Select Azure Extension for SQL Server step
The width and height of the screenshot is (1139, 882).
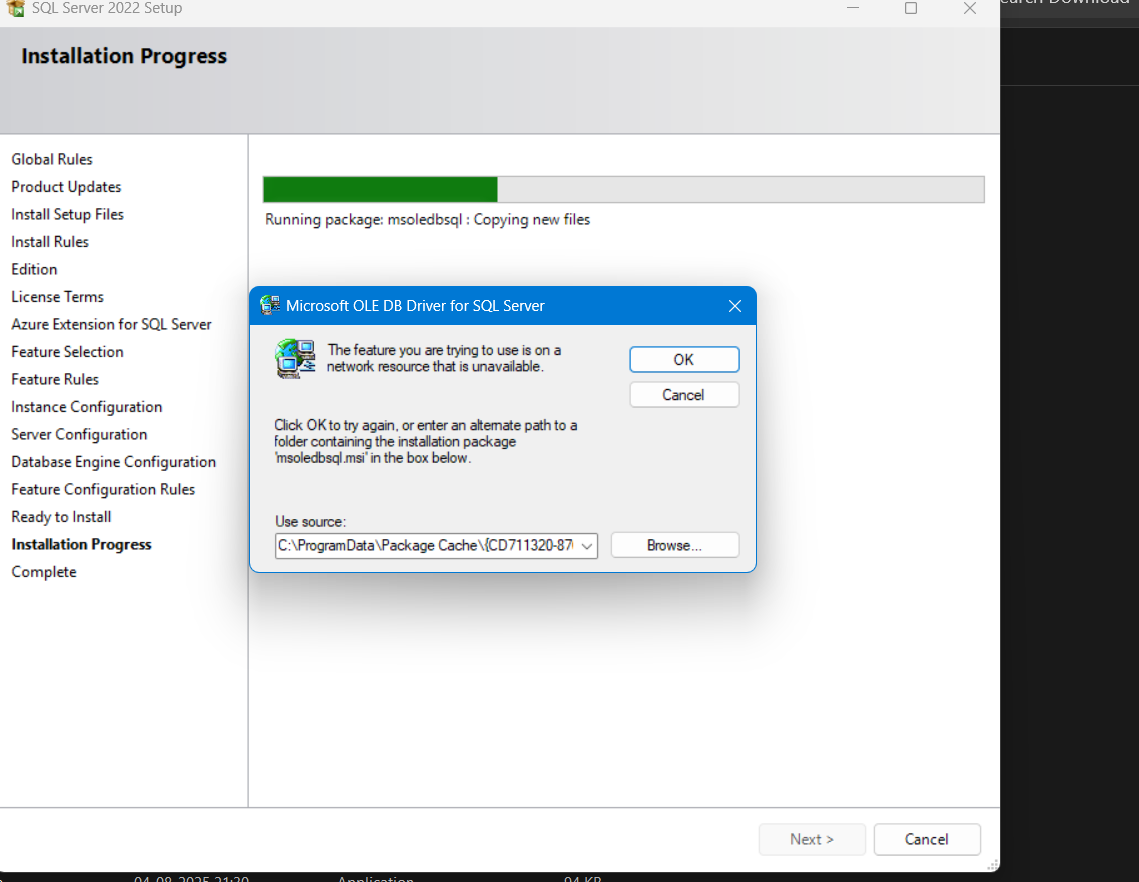(x=111, y=324)
